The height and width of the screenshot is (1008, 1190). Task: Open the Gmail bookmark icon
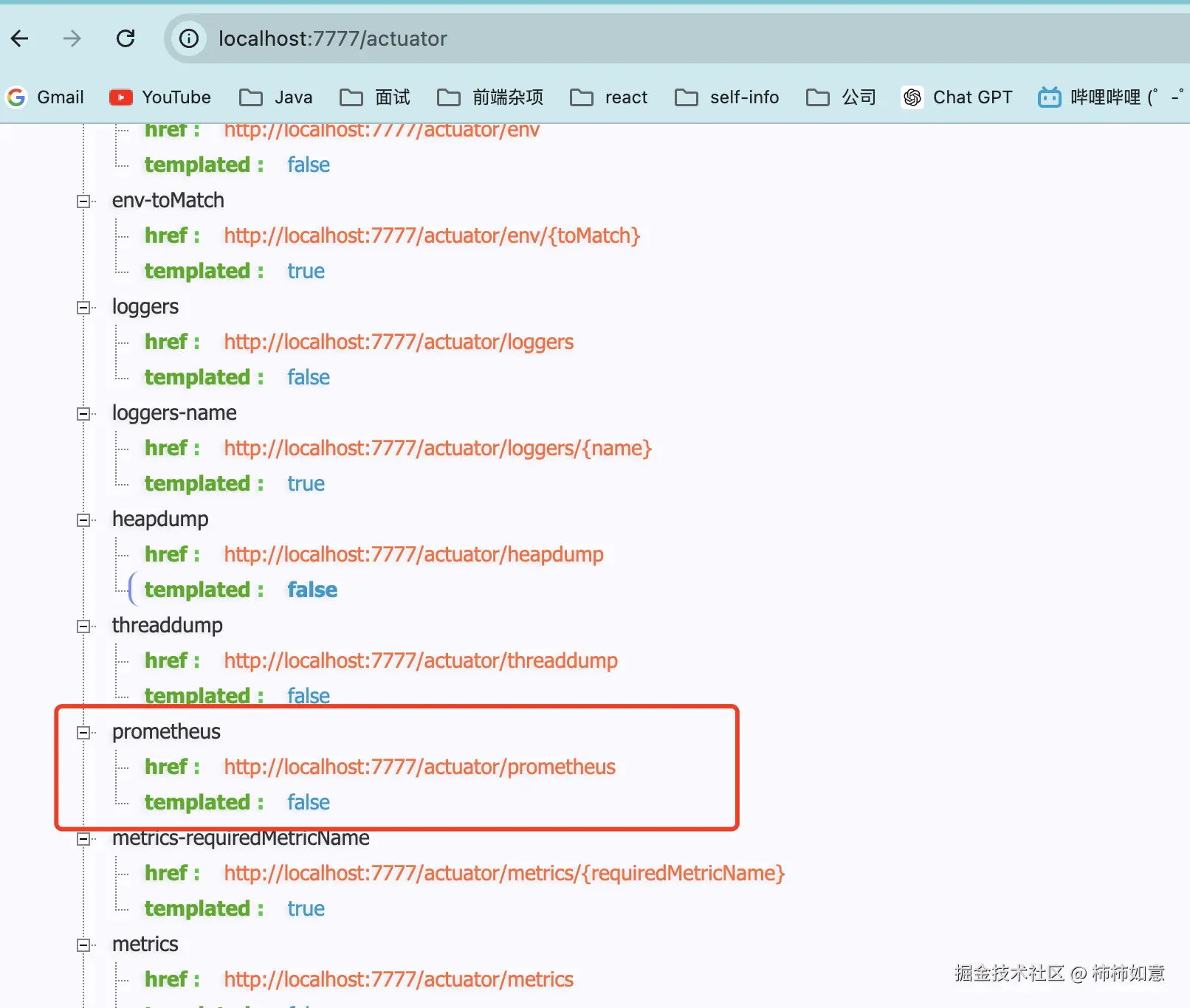16,97
